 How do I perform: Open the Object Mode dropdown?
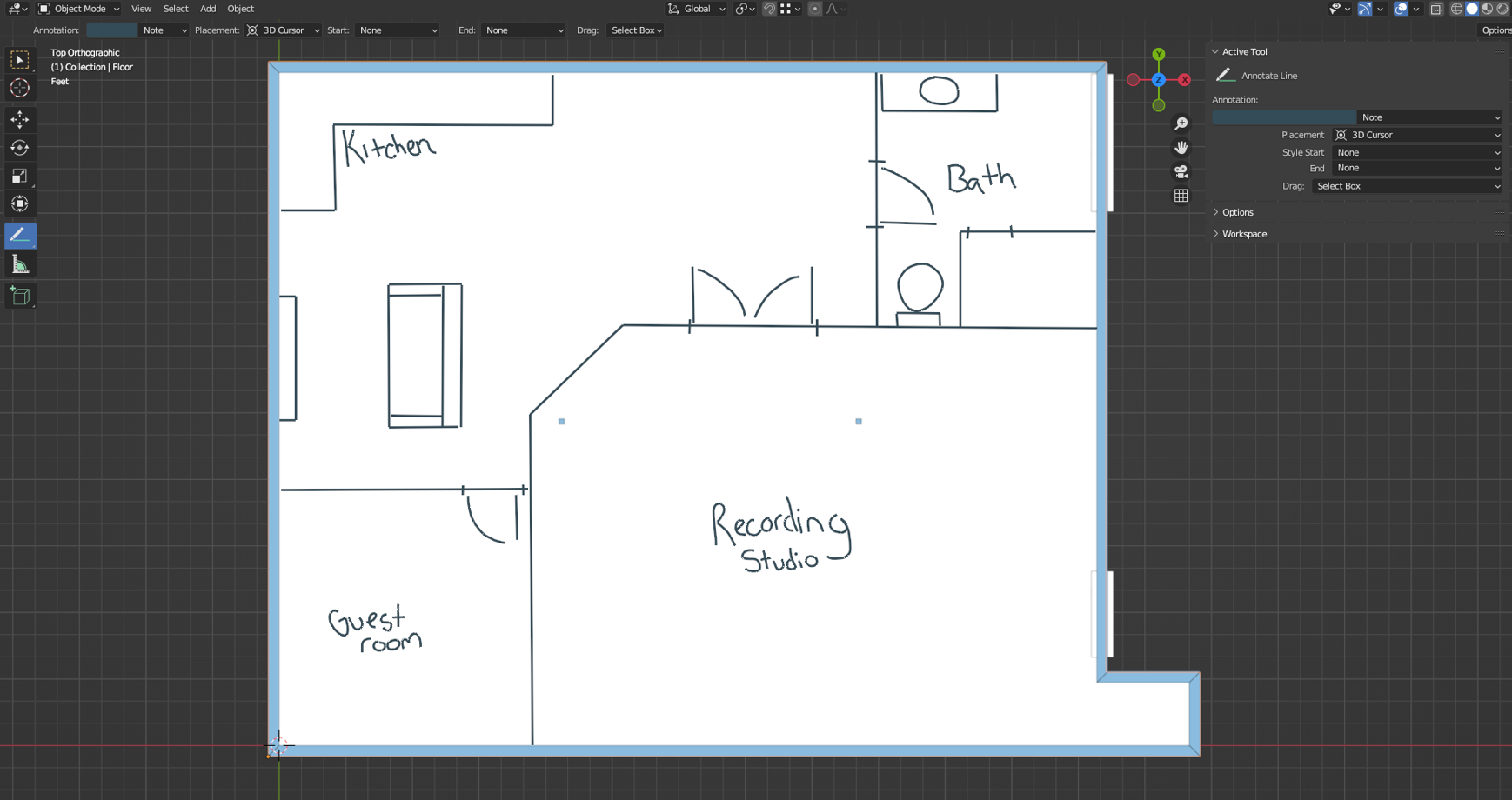[x=78, y=9]
